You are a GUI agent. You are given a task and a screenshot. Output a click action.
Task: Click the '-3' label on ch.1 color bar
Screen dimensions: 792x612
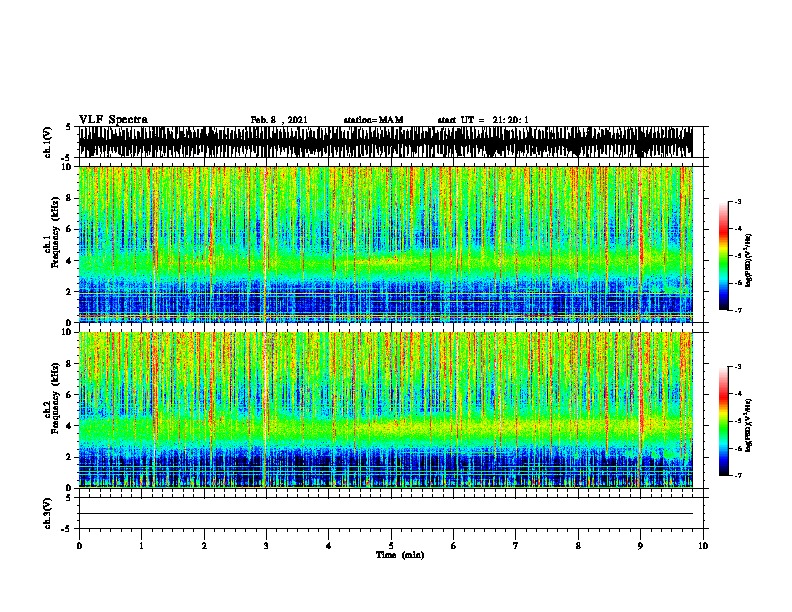738,201
